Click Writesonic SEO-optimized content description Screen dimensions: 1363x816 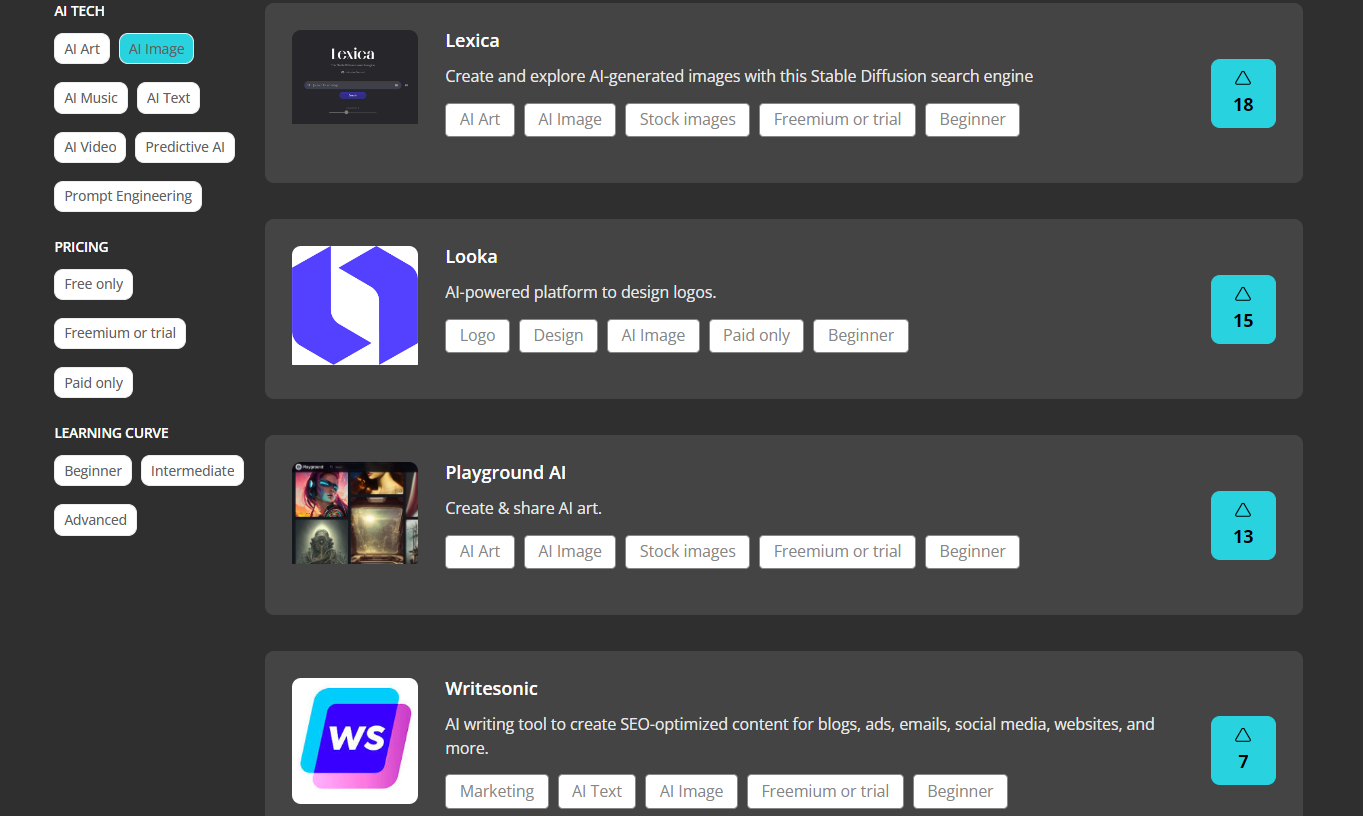800,736
